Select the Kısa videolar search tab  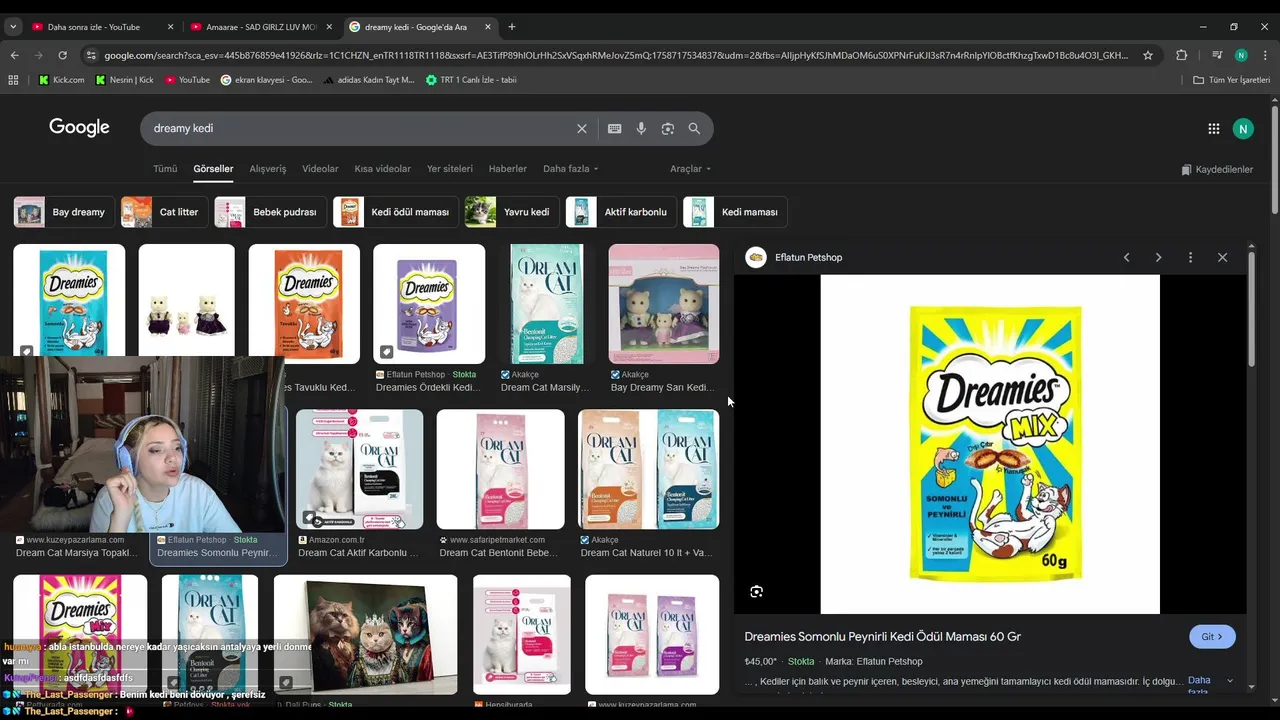tap(383, 169)
